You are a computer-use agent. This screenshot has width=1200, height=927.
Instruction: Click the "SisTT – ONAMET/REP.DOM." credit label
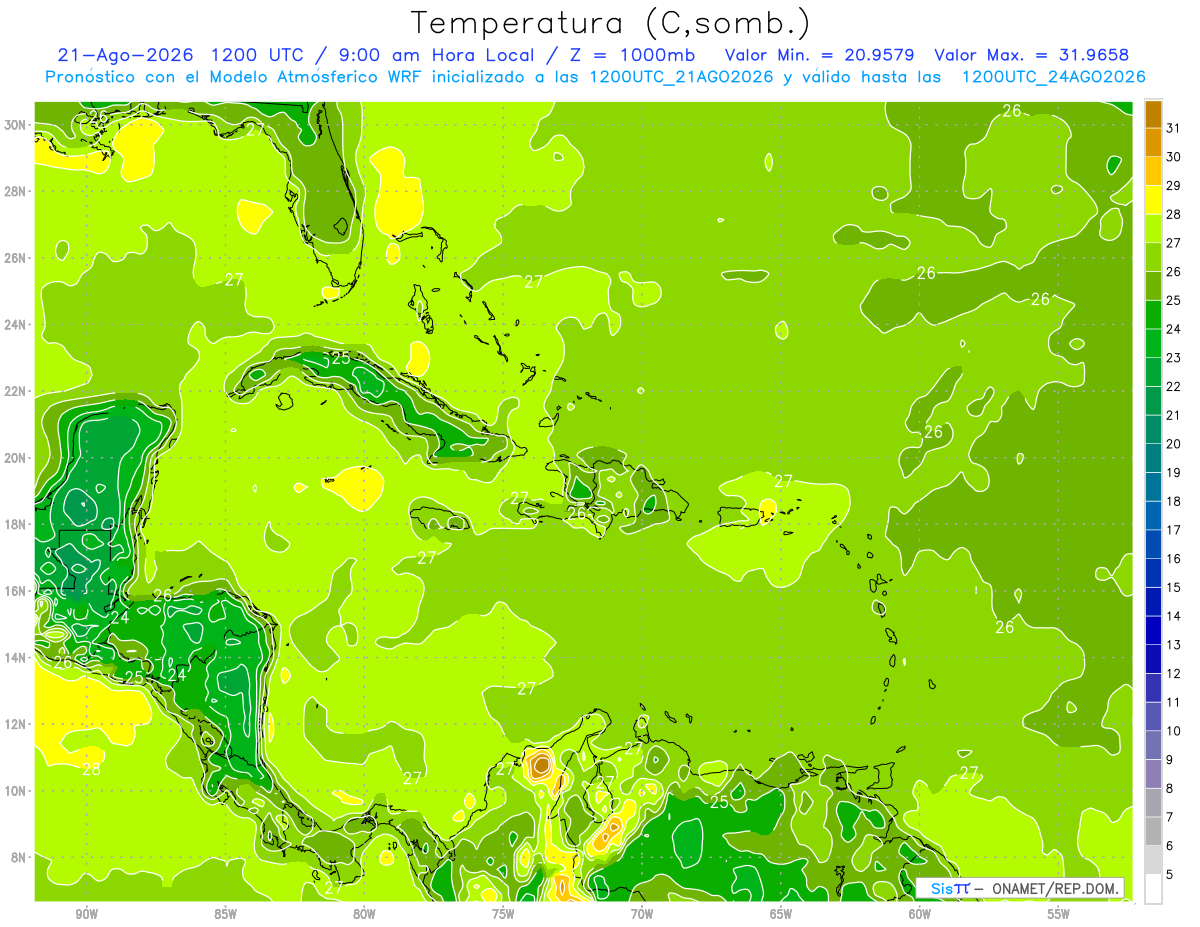[1020, 888]
